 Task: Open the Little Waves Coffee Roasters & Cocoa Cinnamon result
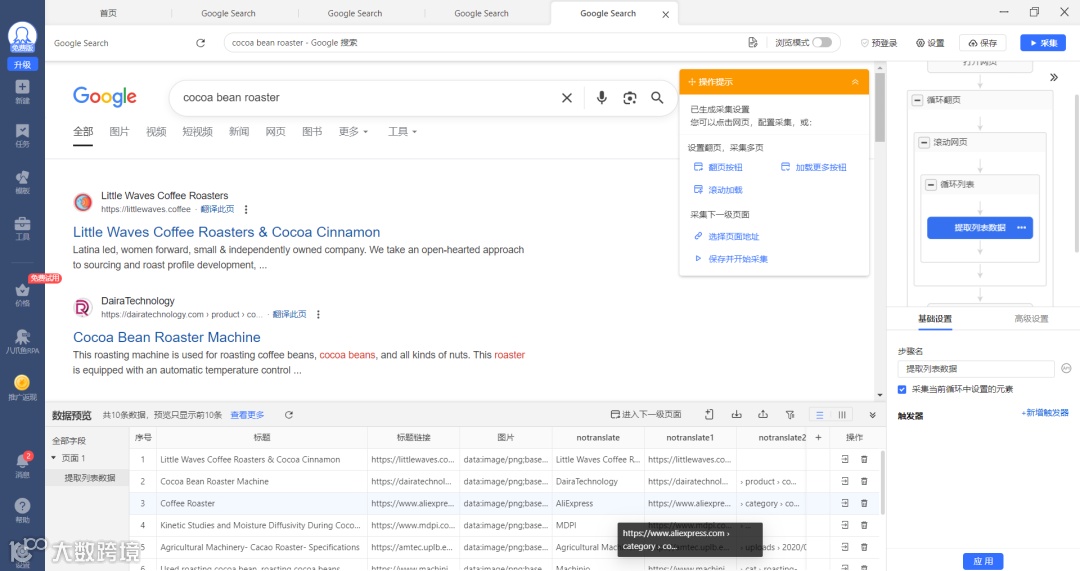coord(227,232)
